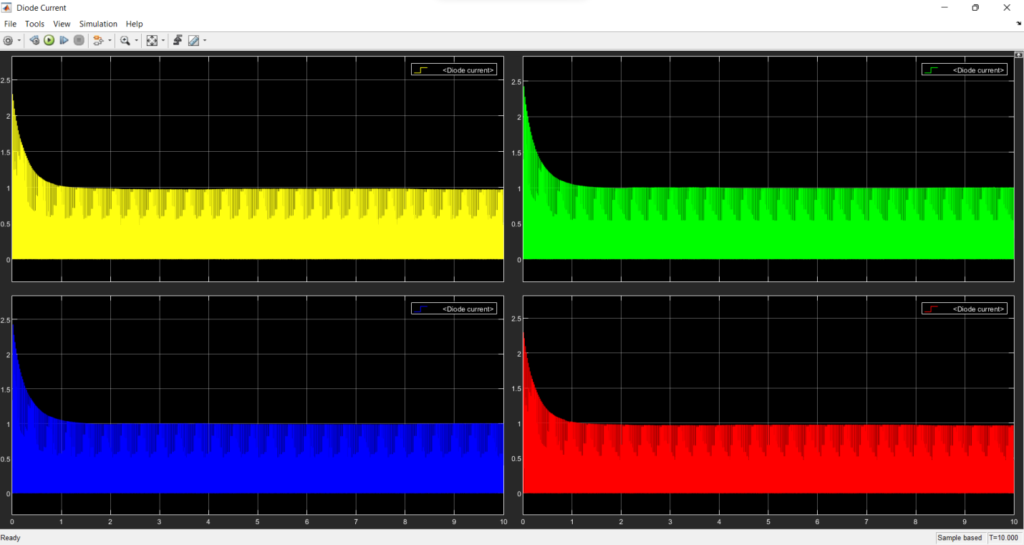Click the Step Forward icon
Image resolution: width=1024 pixels, height=545 pixels.
(x=64, y=40)
